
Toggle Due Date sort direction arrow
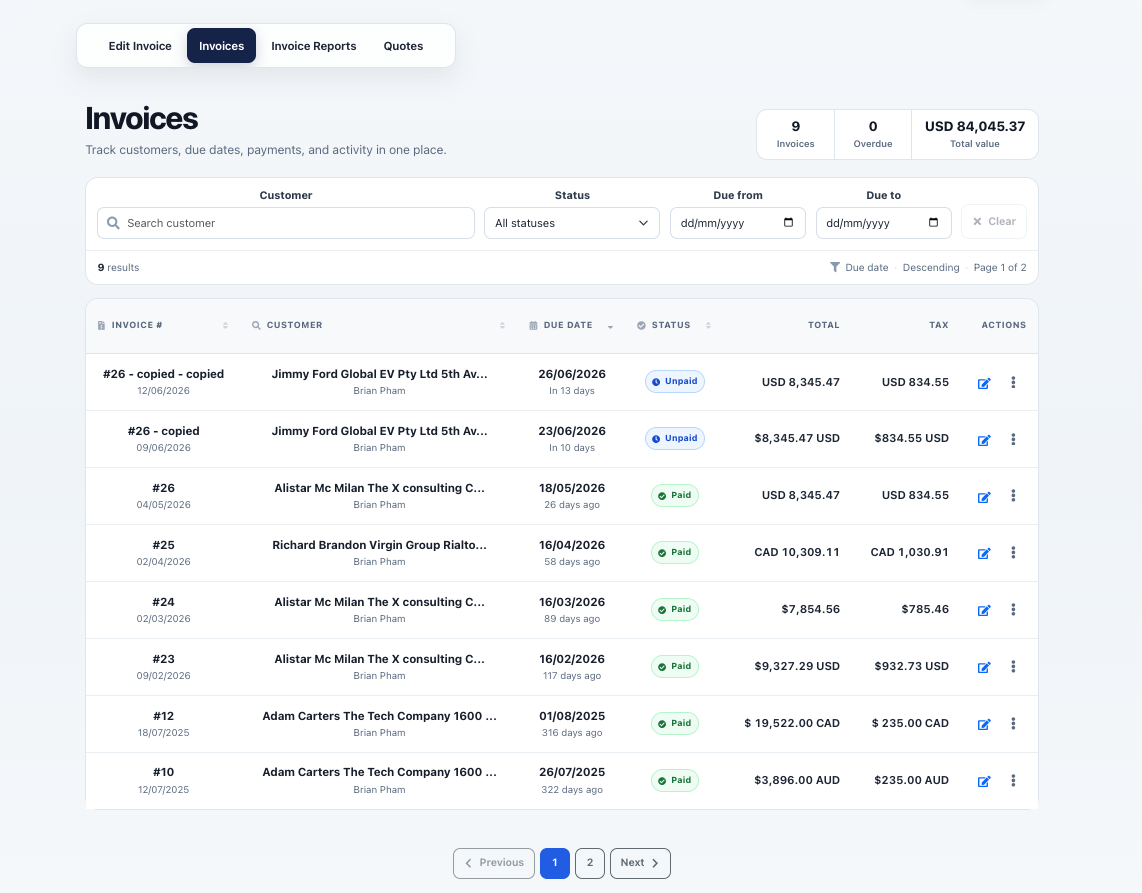pyautogui.click(x=610, y=326)
